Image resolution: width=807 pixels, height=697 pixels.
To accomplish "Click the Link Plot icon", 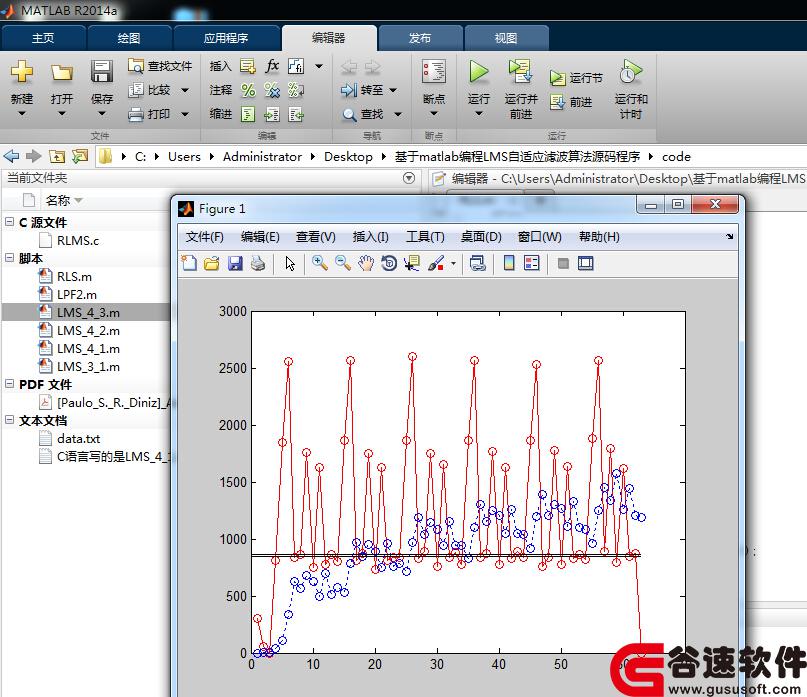I will (478, 264).
